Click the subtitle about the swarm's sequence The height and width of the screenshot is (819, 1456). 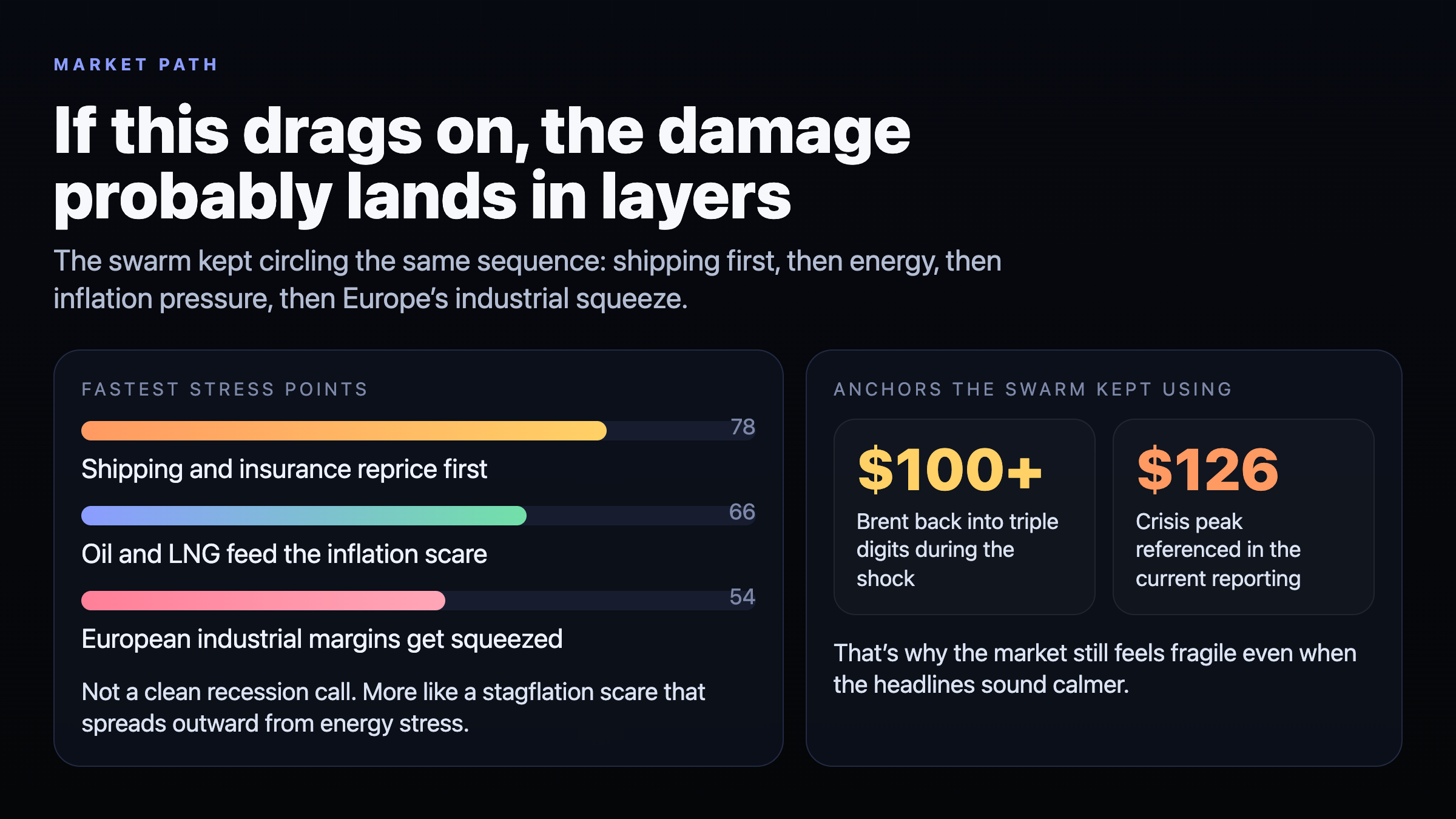527,280
